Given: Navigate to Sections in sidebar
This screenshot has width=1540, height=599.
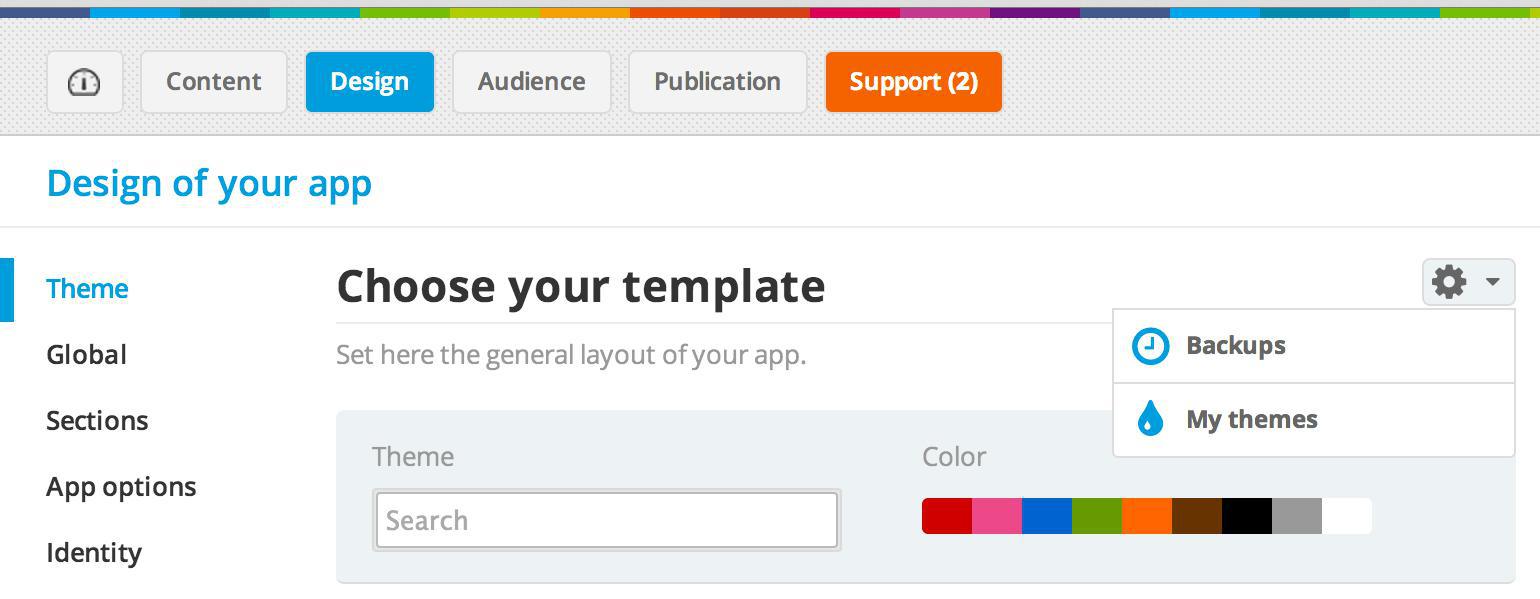Looking at the screenshot, I should pyautogui.click(x=97, y=421).
